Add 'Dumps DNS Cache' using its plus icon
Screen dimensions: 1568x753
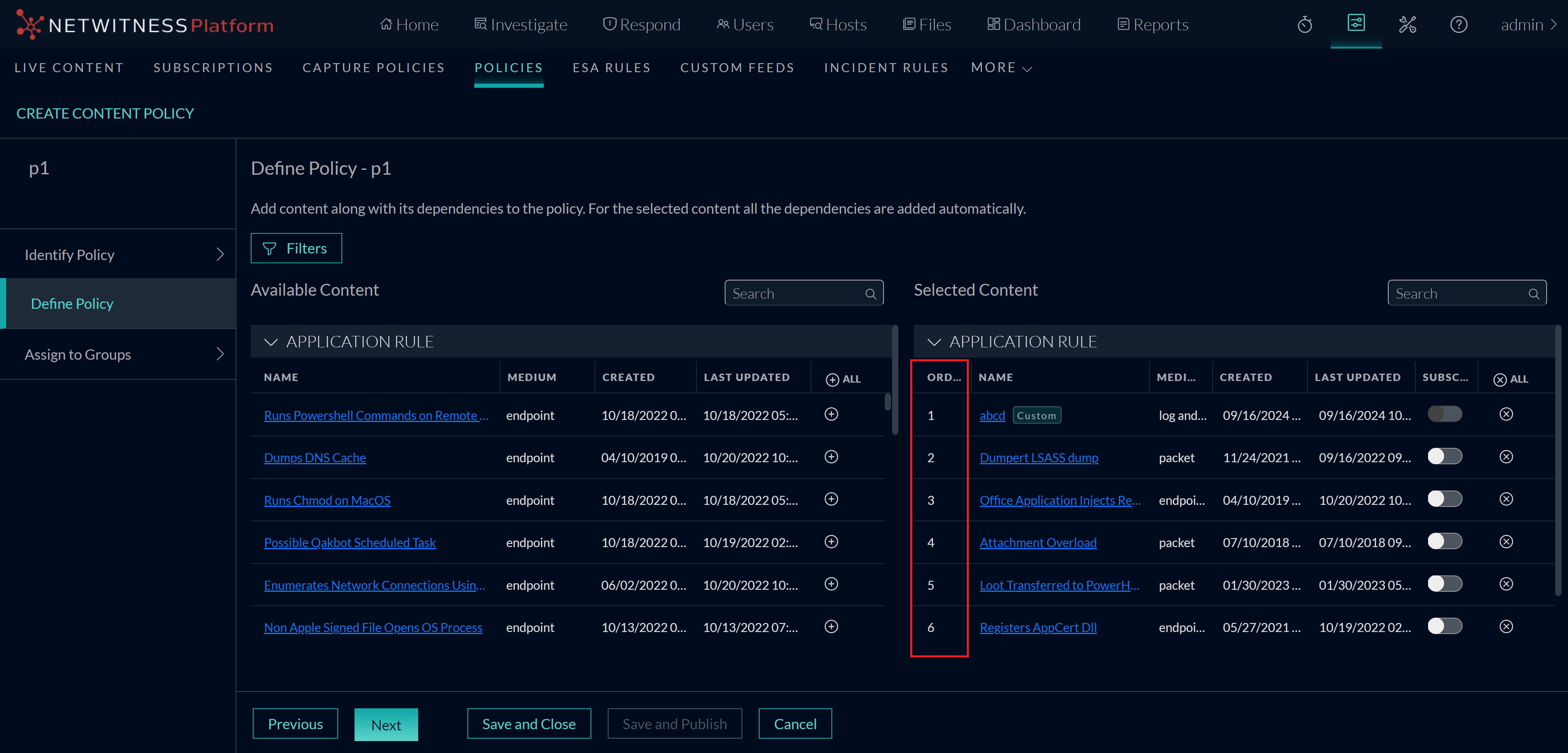click(831, 457)
